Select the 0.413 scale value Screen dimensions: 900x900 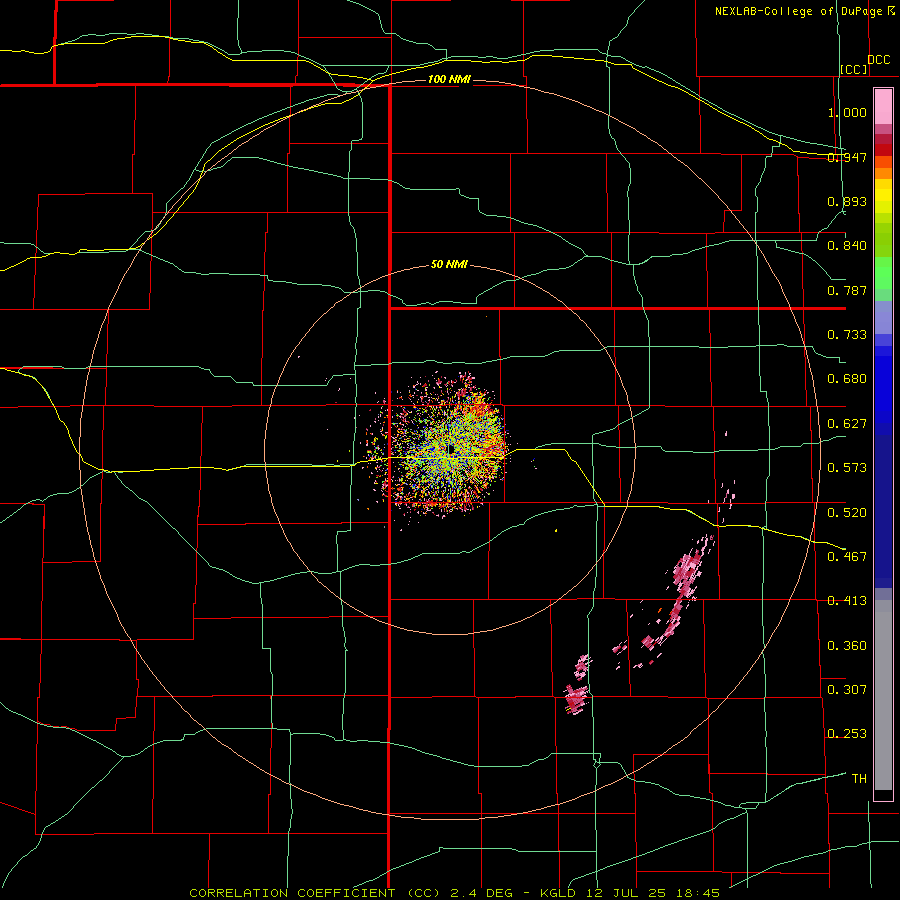pyautogui.click(x=847, y=601)
